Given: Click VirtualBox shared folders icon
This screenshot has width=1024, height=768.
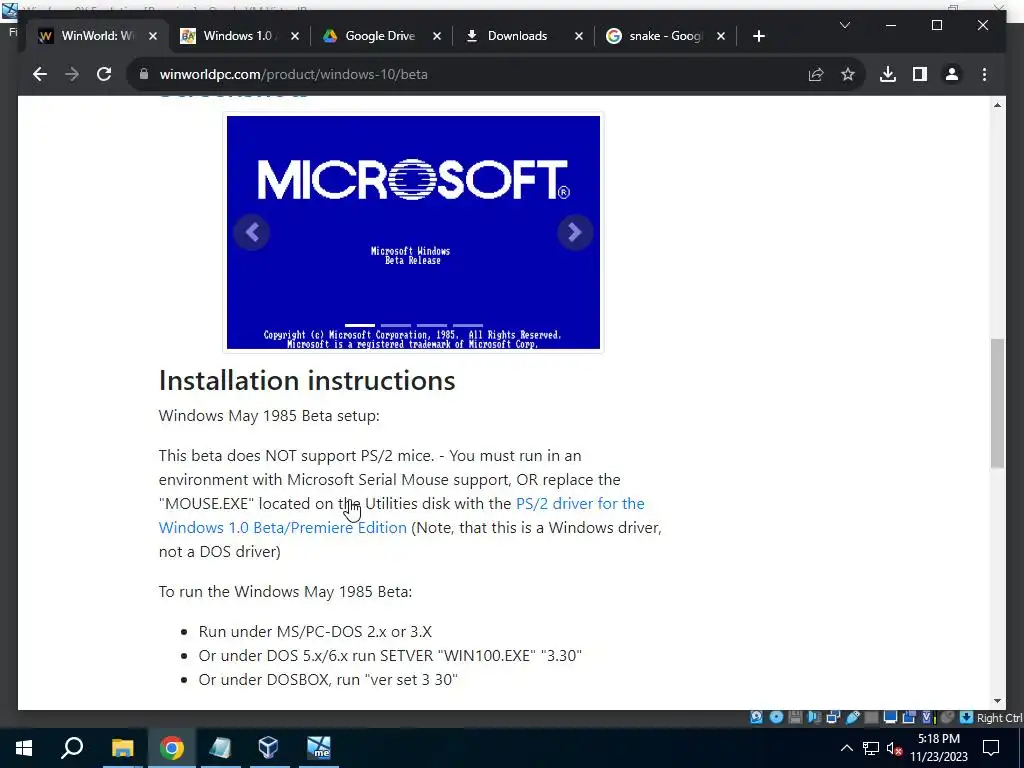Looking at the screenshot, I should 872,718.
